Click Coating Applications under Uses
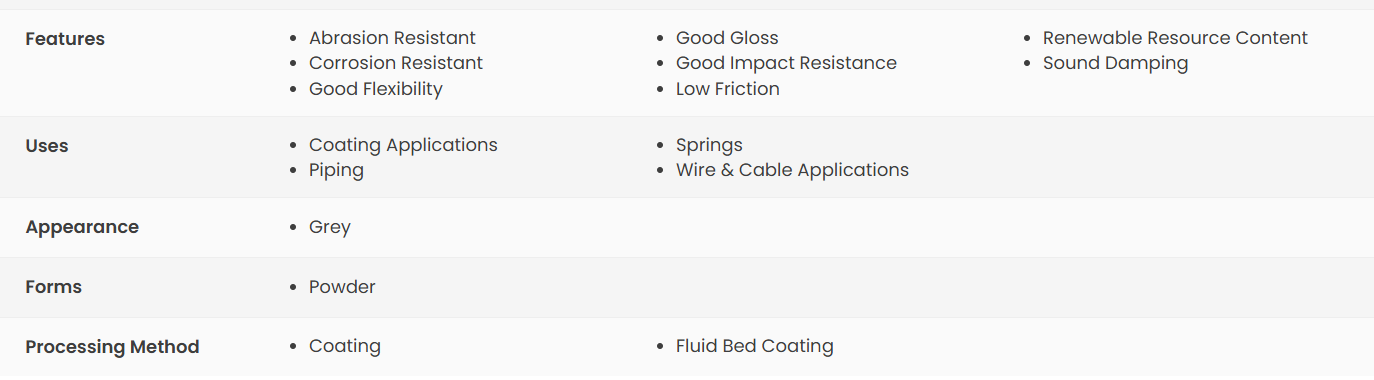 click(403, 145)
